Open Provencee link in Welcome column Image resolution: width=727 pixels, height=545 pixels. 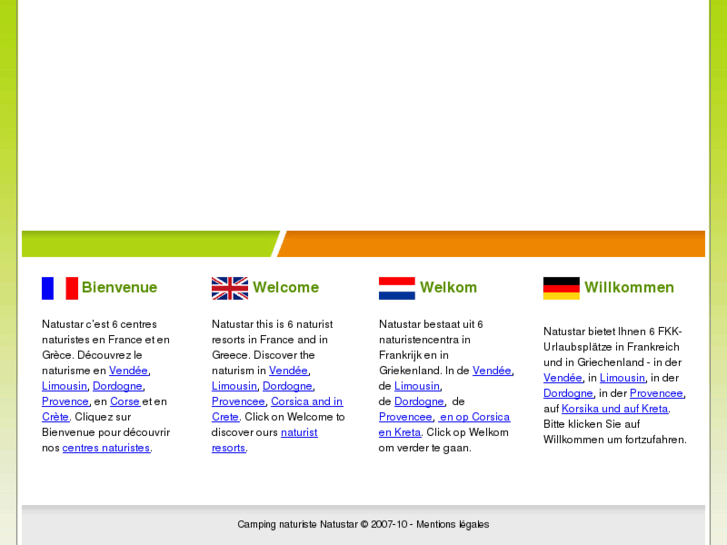tap(238, 401)
